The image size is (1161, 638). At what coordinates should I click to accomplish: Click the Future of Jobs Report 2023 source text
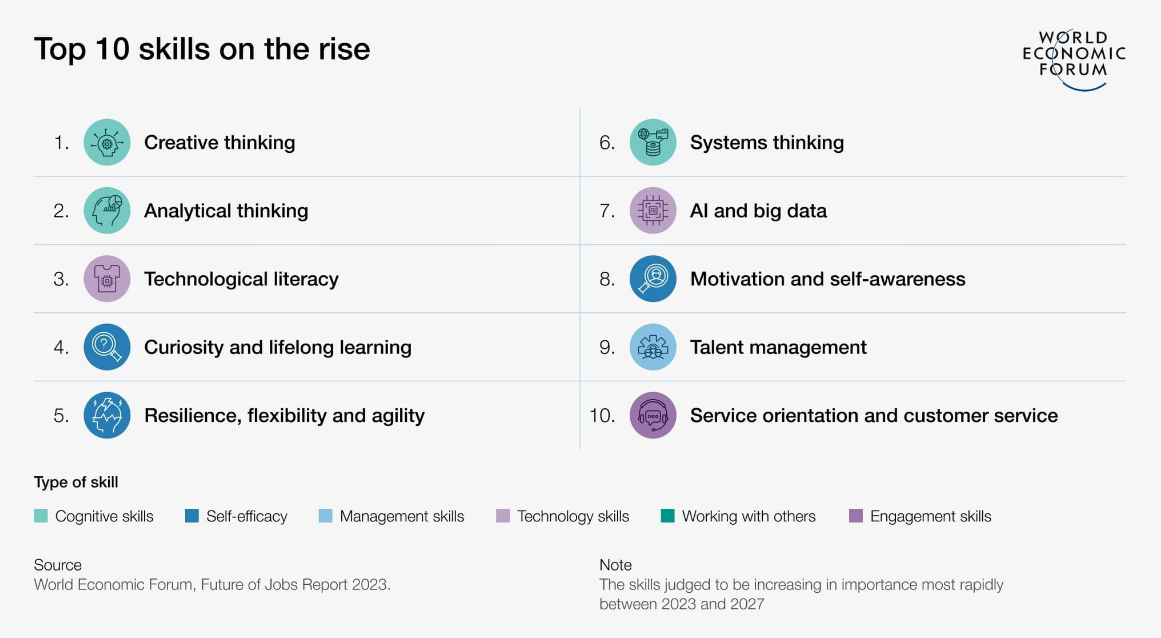[212, 584]
